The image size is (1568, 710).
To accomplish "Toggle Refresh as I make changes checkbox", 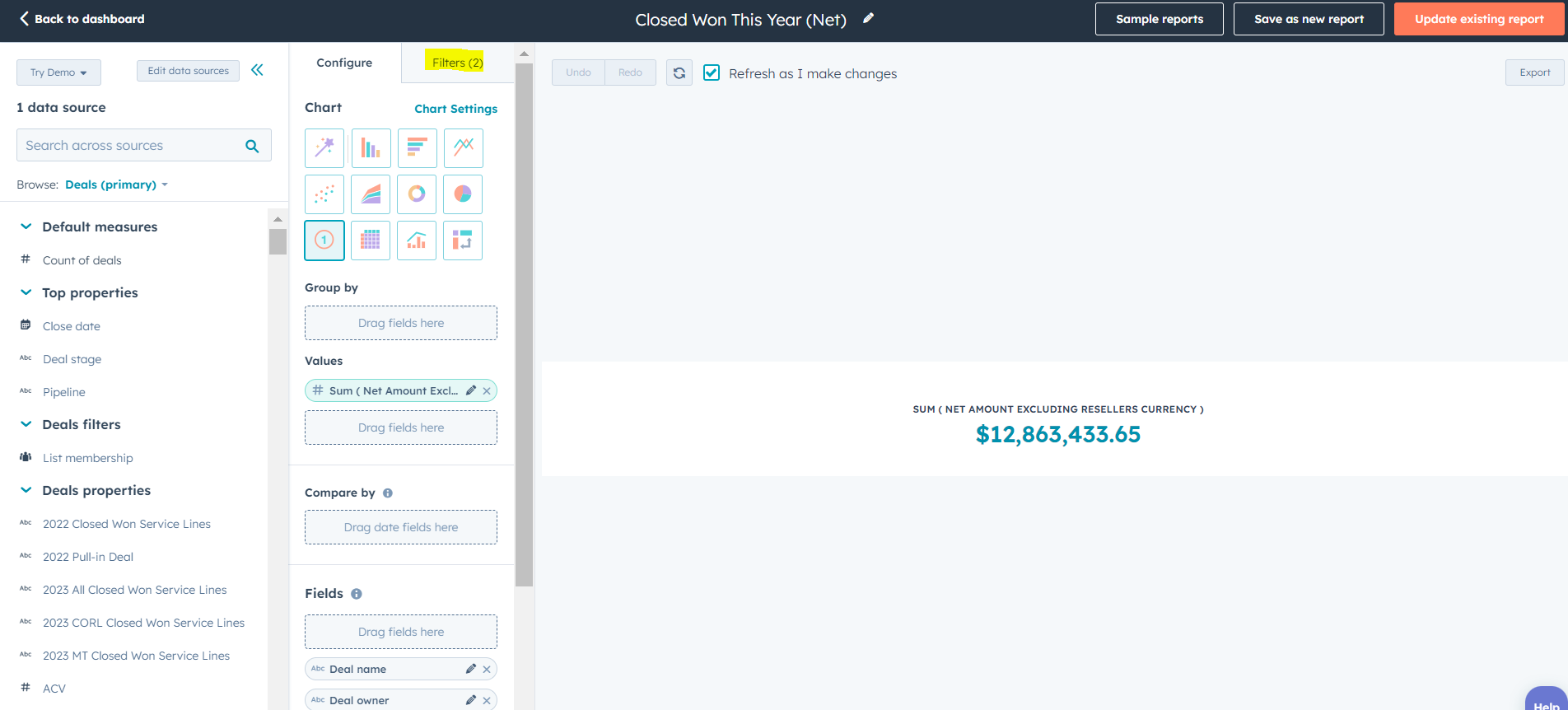I will (x=712, y=72).
